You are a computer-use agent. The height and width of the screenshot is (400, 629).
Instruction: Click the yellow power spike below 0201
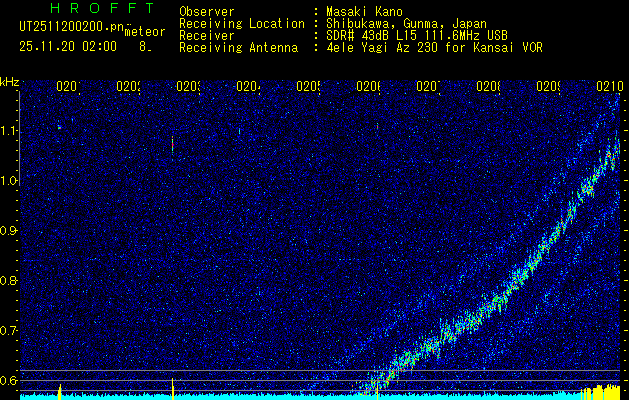(59, 392)
